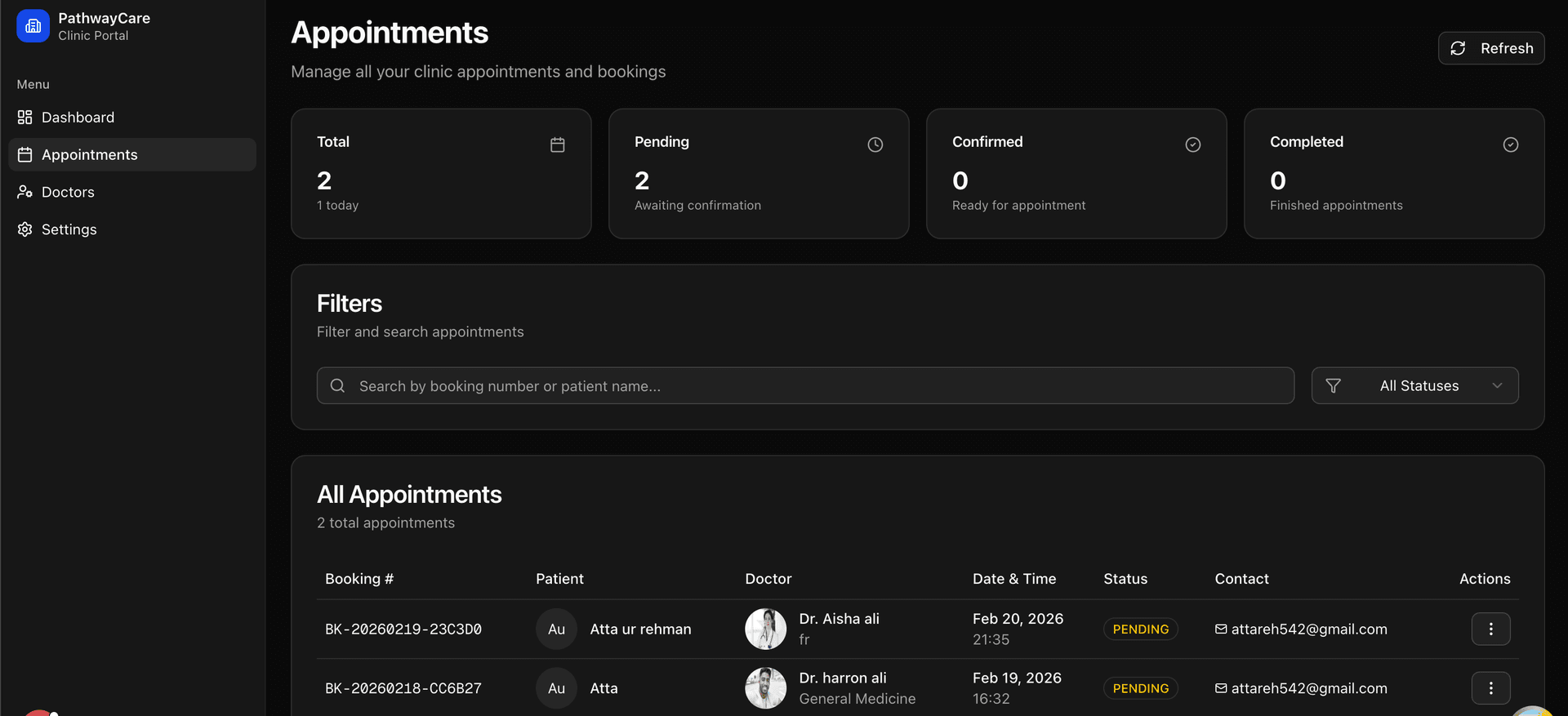1568x716 pixels.
Task: Click the Au avatar in the Atta row
Action: [556, 688]
